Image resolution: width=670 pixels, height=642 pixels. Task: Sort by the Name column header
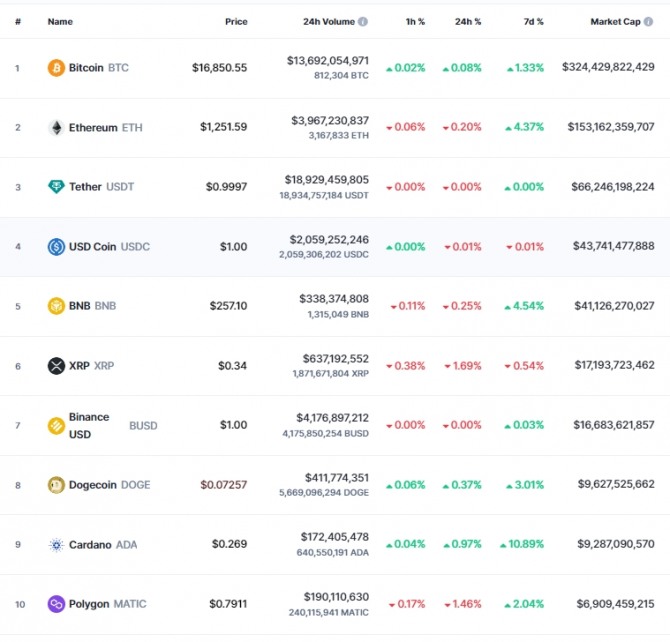[60, 21]
